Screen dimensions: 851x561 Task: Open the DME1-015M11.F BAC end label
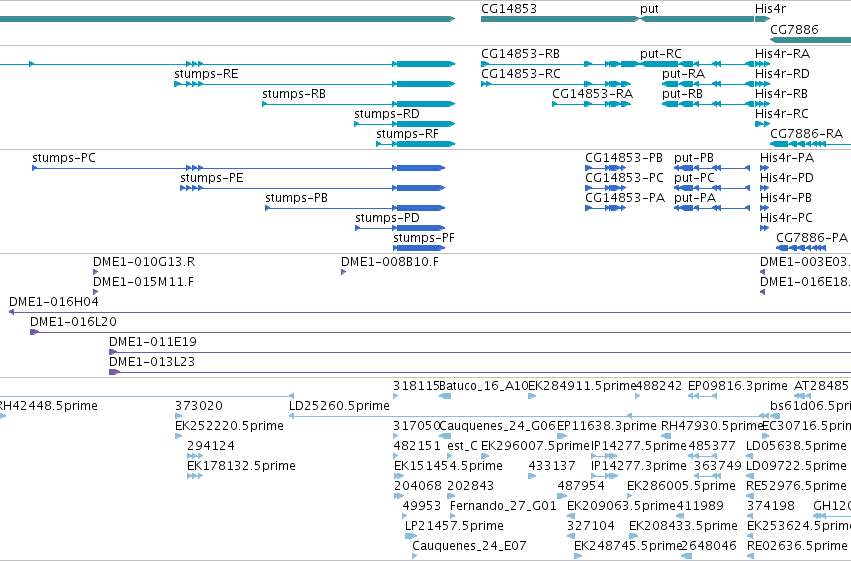(x=143, y=282)
